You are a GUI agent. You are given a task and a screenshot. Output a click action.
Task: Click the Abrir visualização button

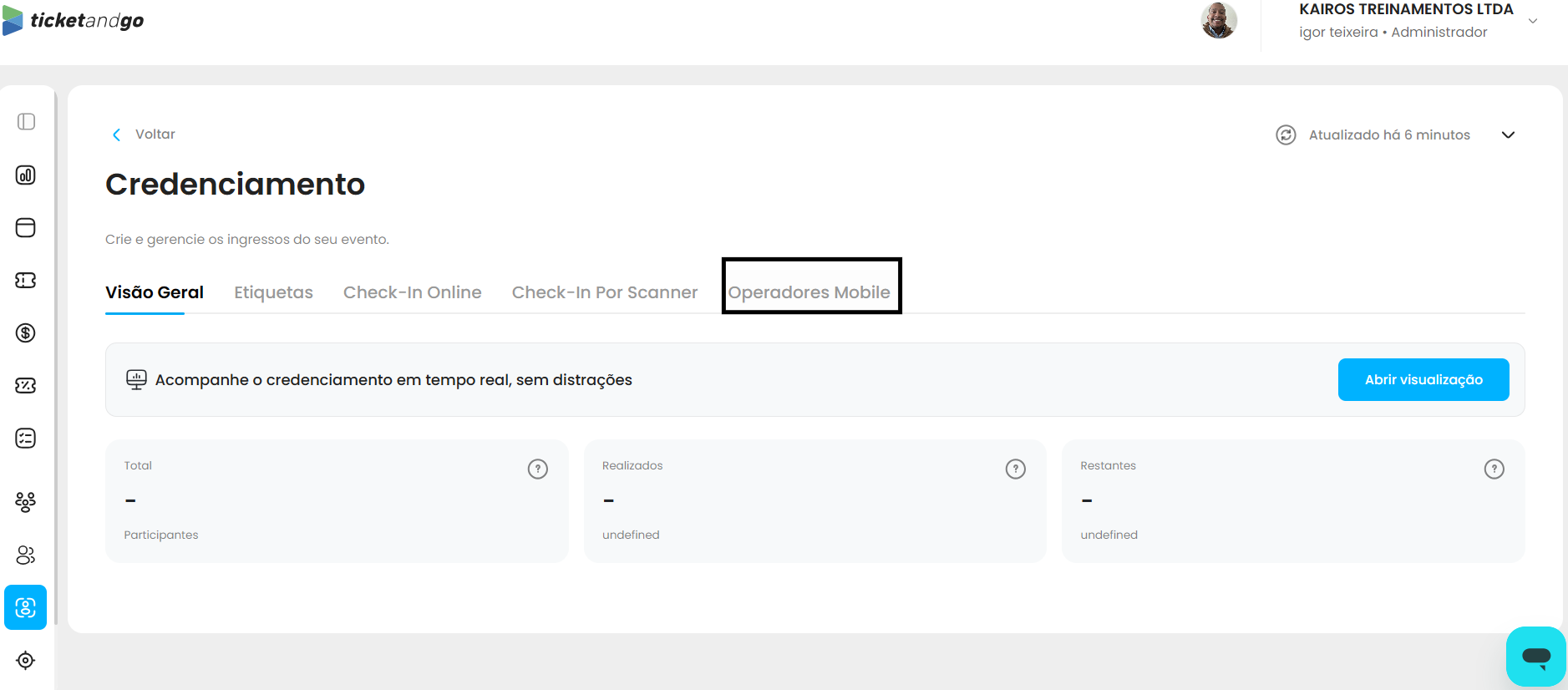[x=1423, y=379]
